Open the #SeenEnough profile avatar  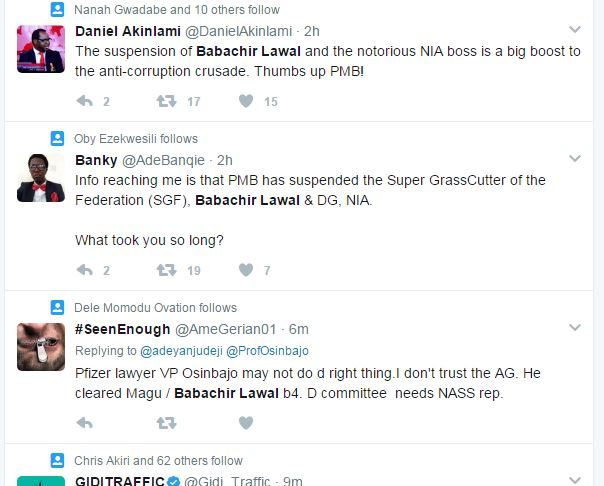(x=41, y=347)
